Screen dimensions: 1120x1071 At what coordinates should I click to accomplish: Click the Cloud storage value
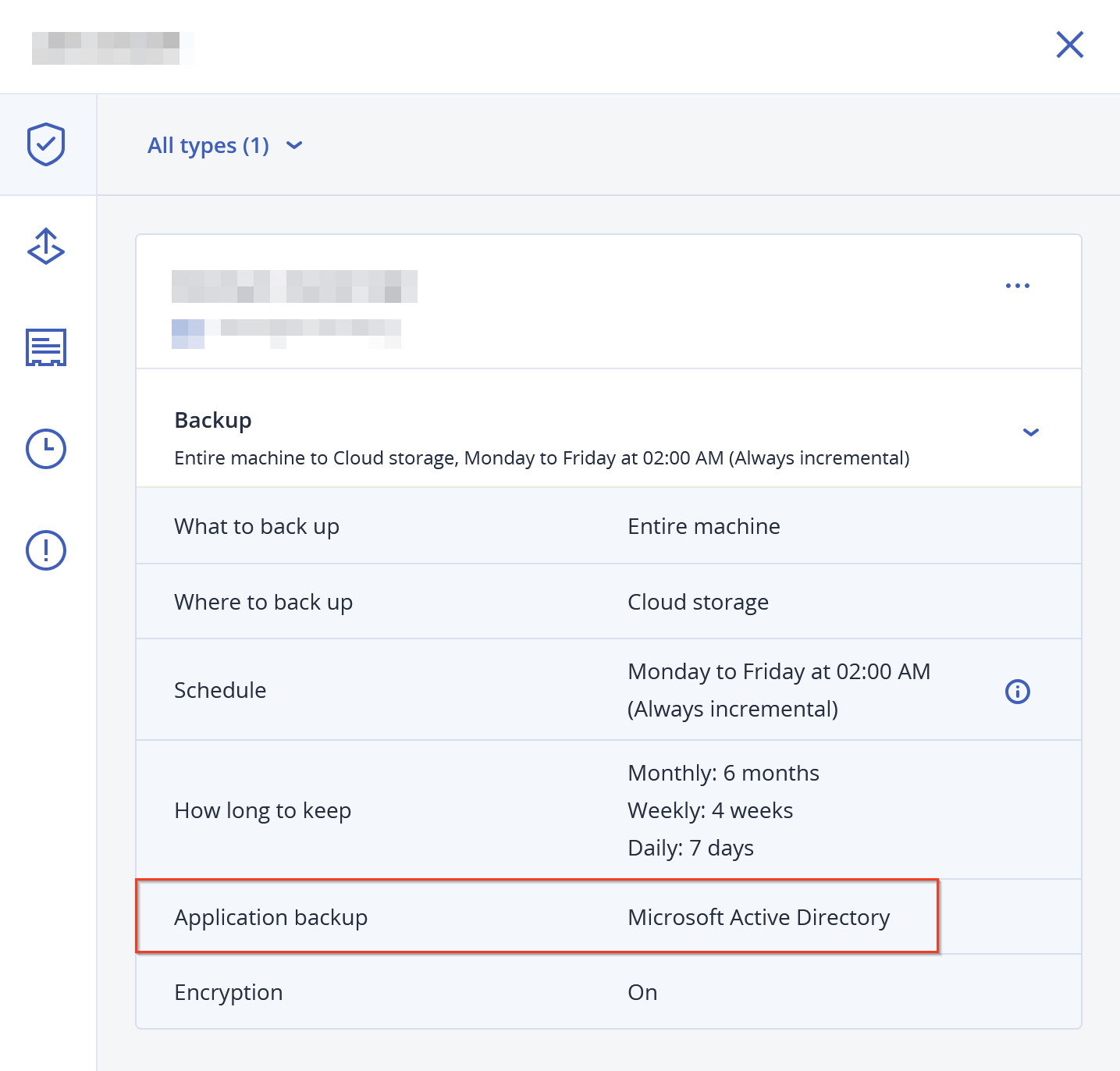[699, 602]
